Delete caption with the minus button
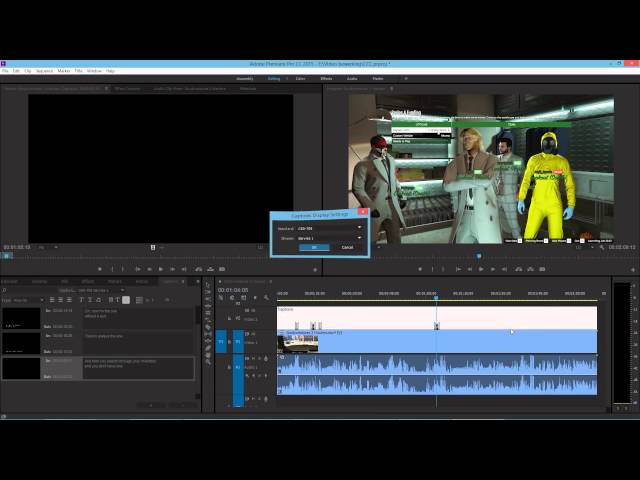The width and height of the screenshot is (640, 480). click(x=183, y=405)
